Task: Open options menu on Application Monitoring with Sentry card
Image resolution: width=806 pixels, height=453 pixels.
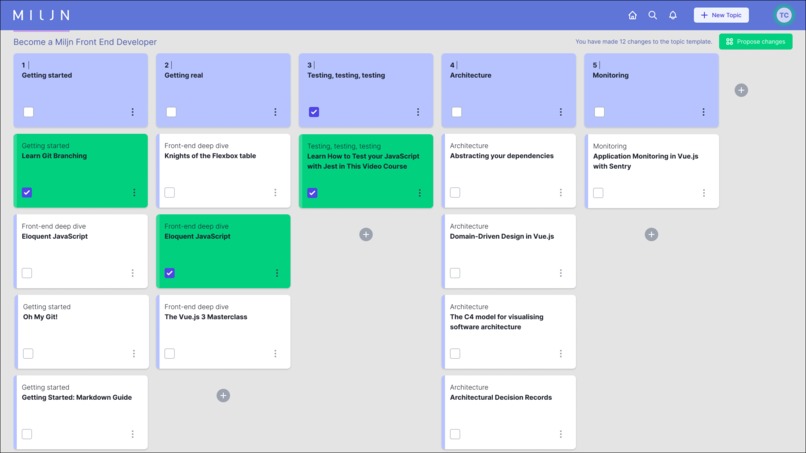Action: pos(704,193)
